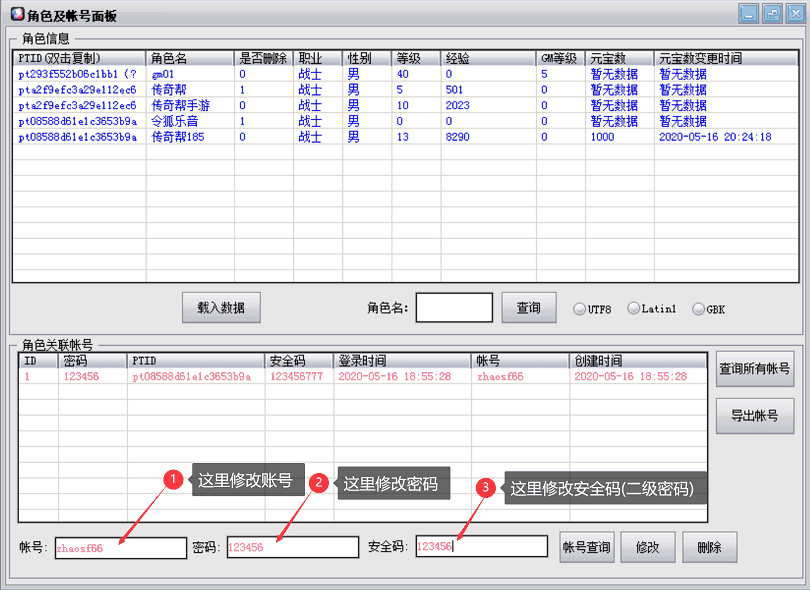Viewport: 810px width, 590px height.
Task: Click the GM等级 value 5 for gm01
Action: pos(544,74)
